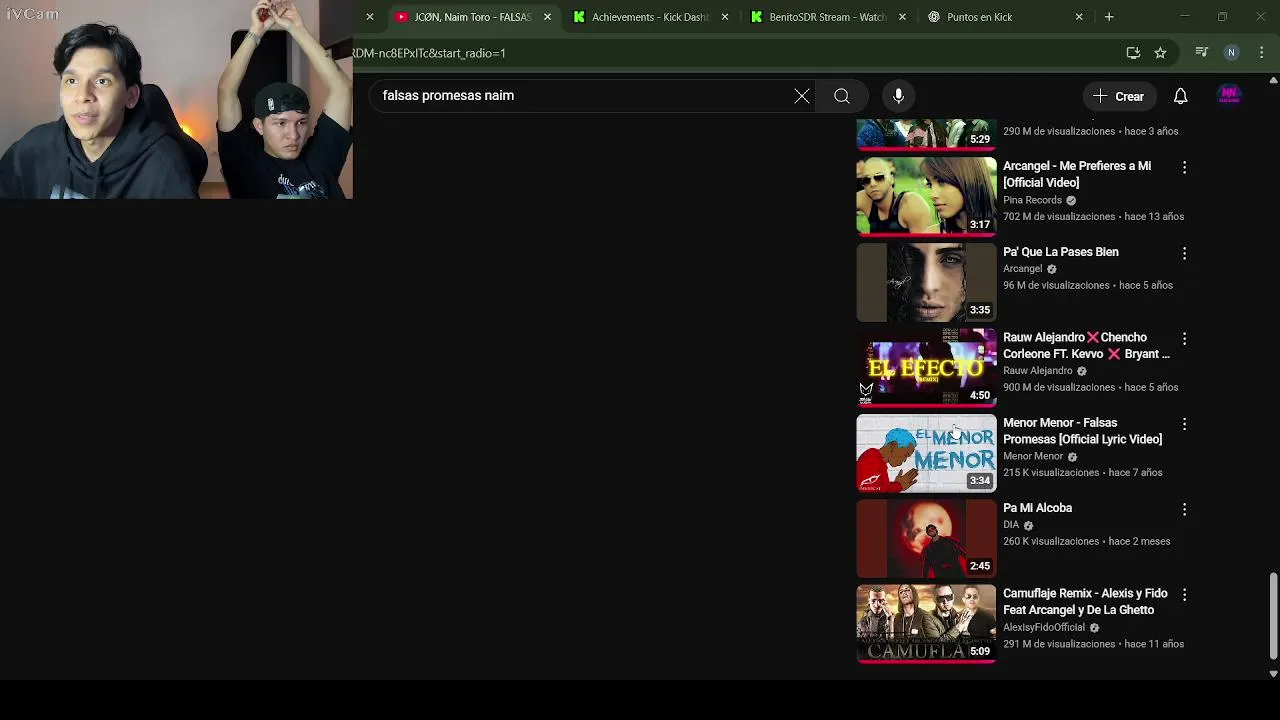The image size is (1280, 720).
Task: Open title 'Rauw Alejandro ❌ Chencho Corleone'
Action: (x=1086, y=345)
